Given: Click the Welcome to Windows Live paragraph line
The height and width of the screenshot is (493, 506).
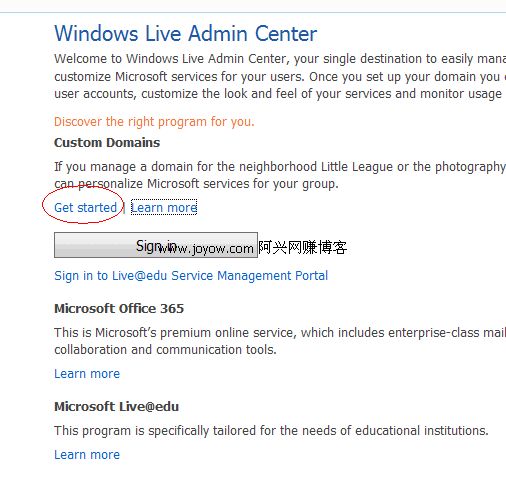Looking at the screenshot, I should click(280, 59).
